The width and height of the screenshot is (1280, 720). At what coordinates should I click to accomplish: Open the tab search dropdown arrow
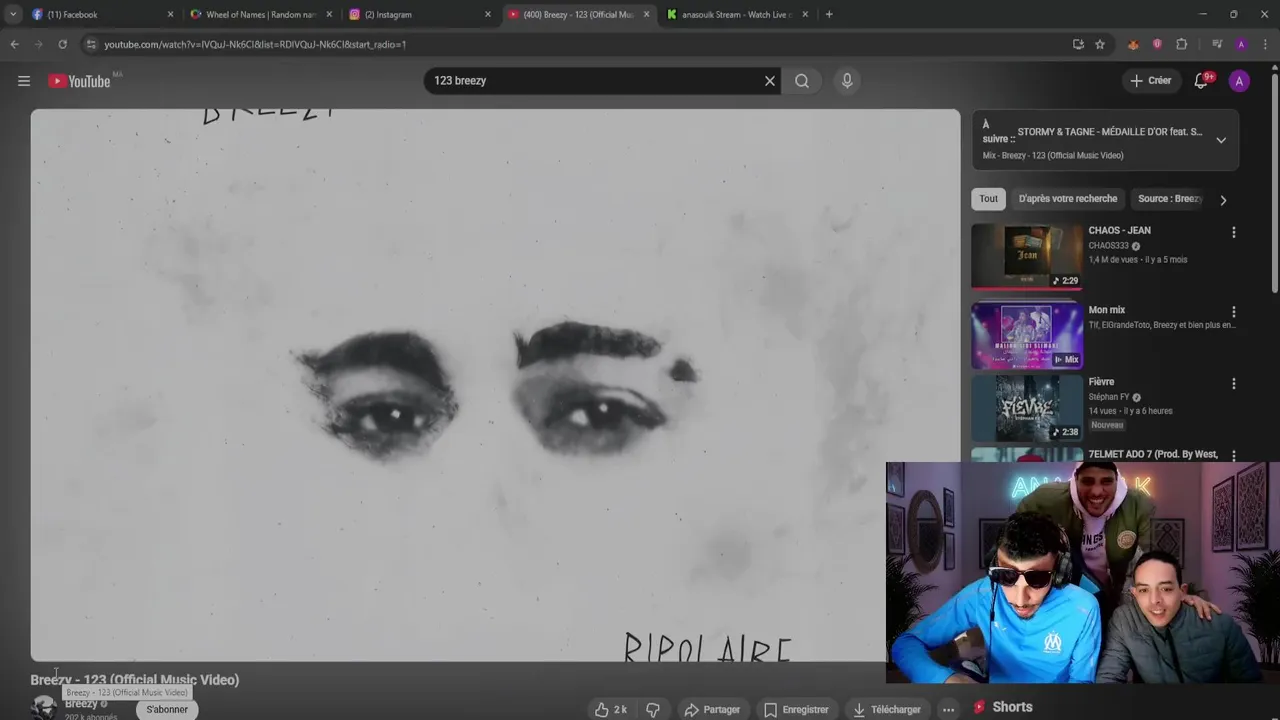[x=12, y=14]
